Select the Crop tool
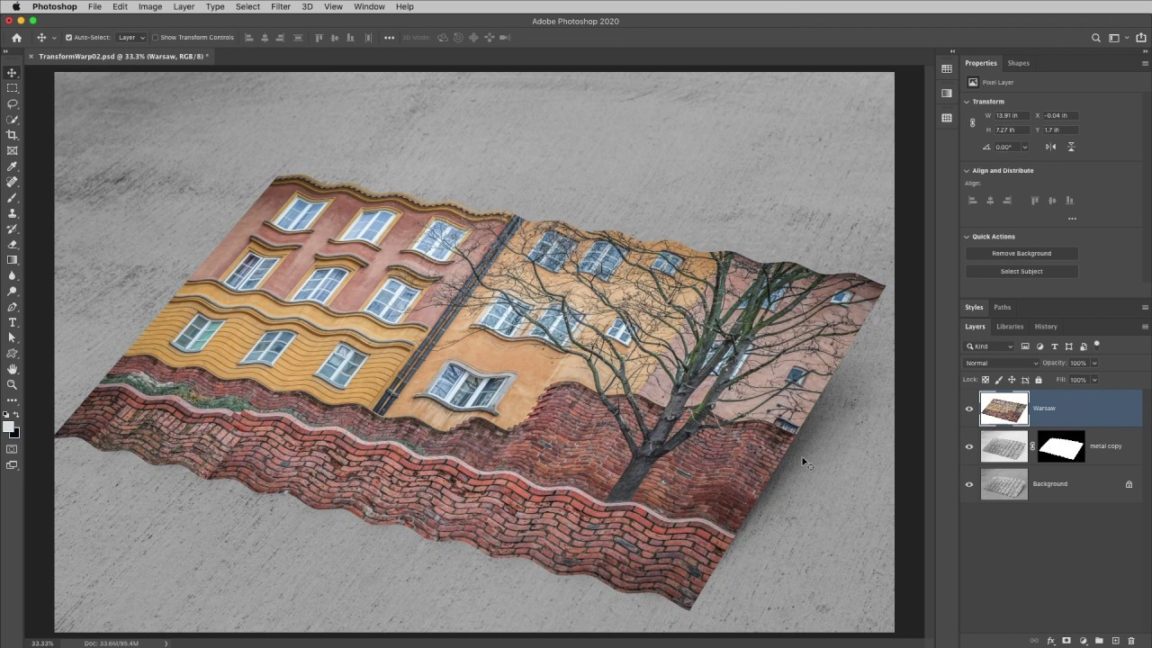This screenshot has width=1152, height=648. pos(12,135)
